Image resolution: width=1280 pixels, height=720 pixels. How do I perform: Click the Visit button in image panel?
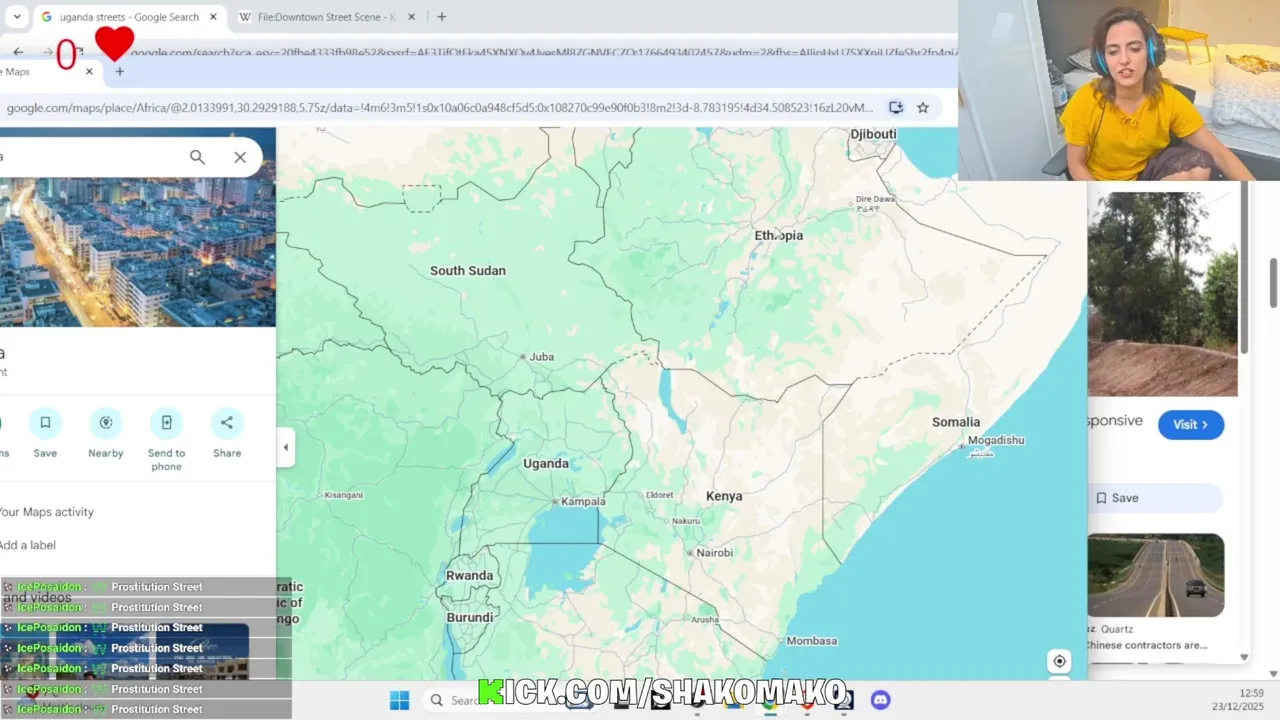1191,425
